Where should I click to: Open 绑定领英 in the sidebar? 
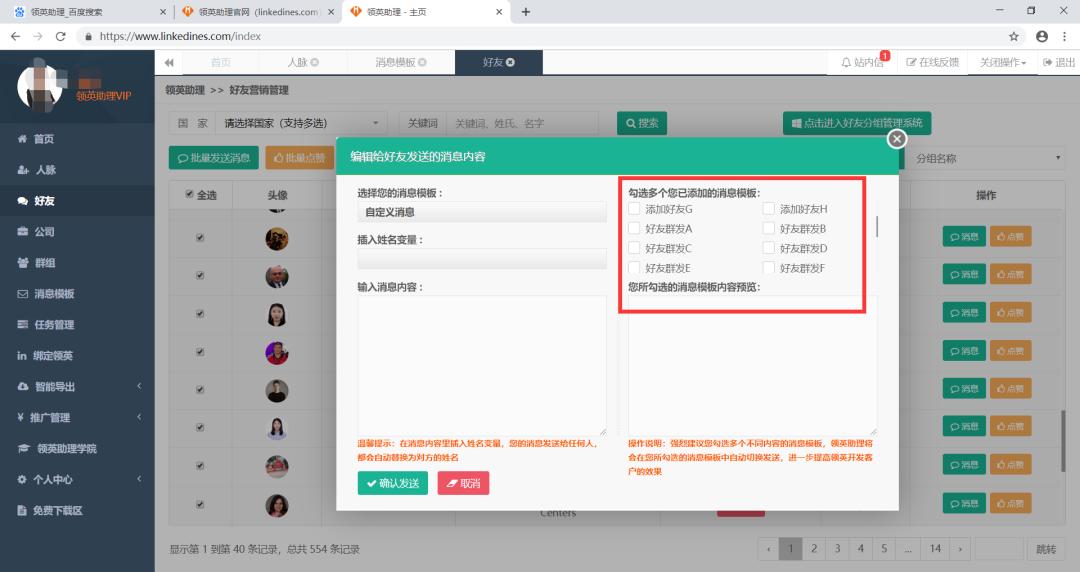(x=77, y=356)
